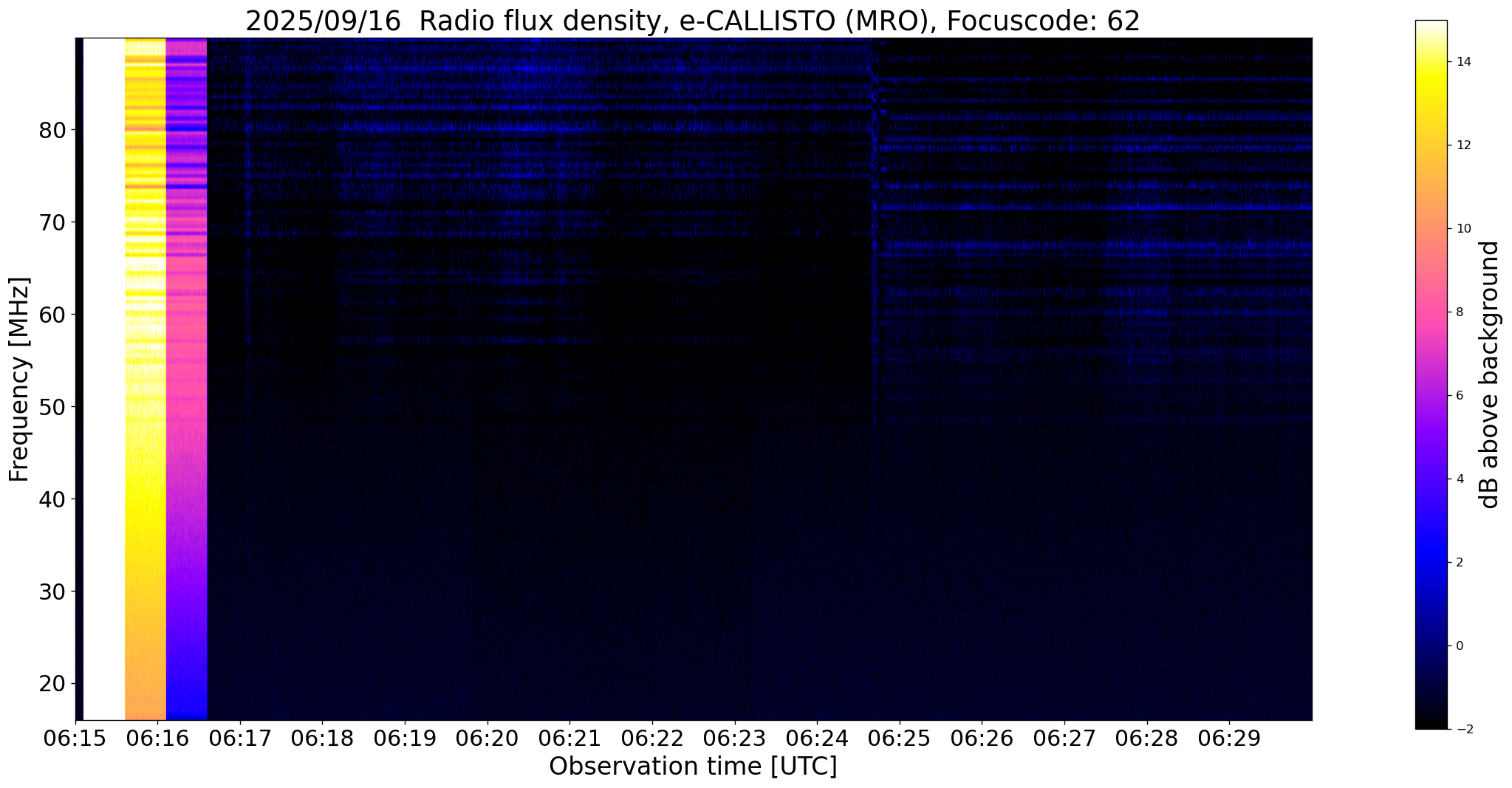Image resolution: width=1512 pixels, height=788 pixels.
Task: Select the 06:26 time tick label
Action: [x=982, y=739]
